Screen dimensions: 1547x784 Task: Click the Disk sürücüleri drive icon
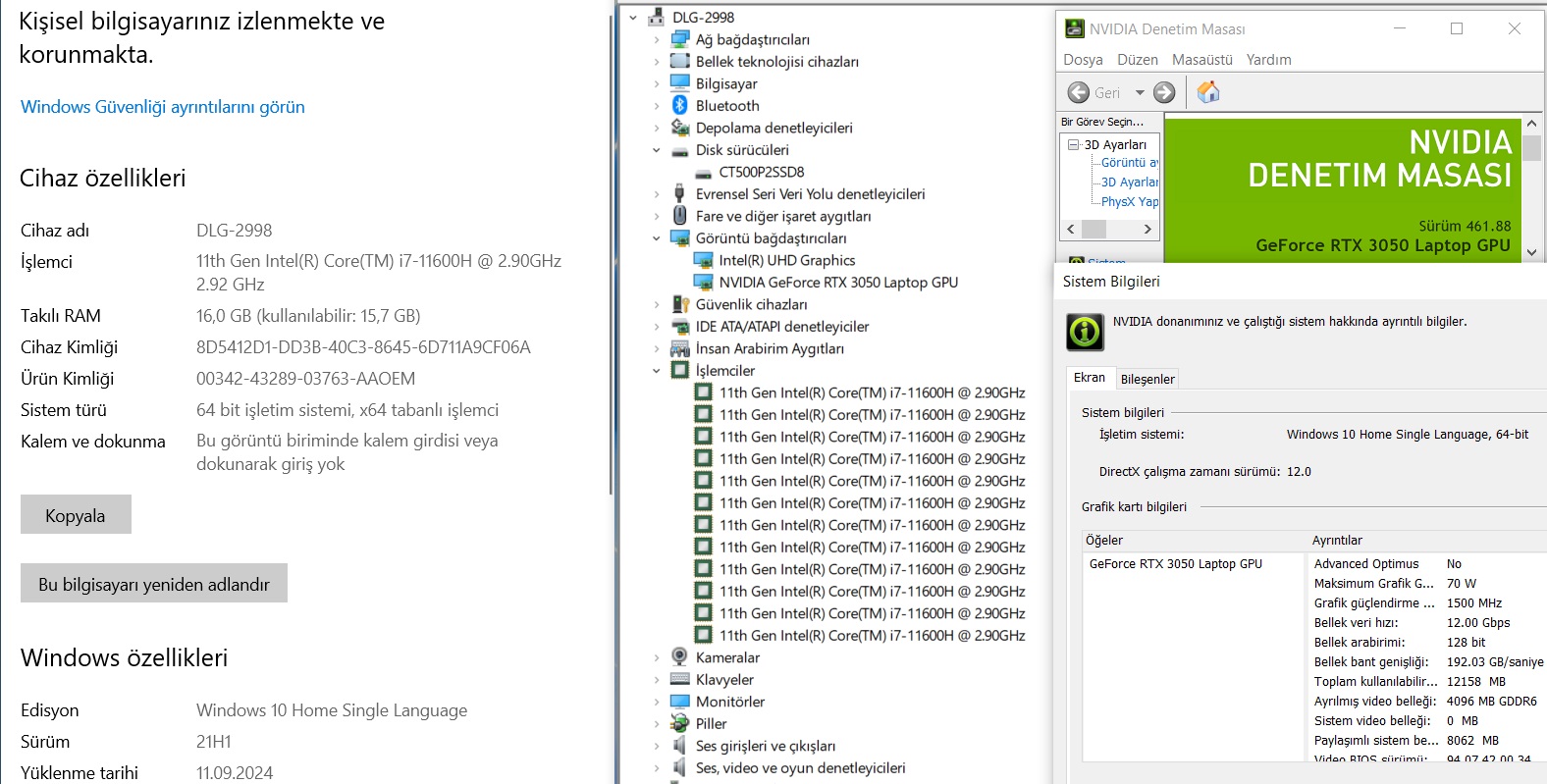coord(679,150)
